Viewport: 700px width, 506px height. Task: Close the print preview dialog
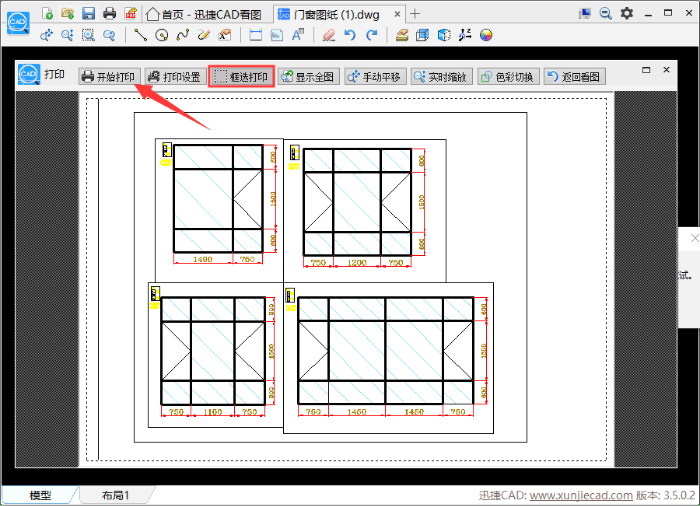coord(667,70)
